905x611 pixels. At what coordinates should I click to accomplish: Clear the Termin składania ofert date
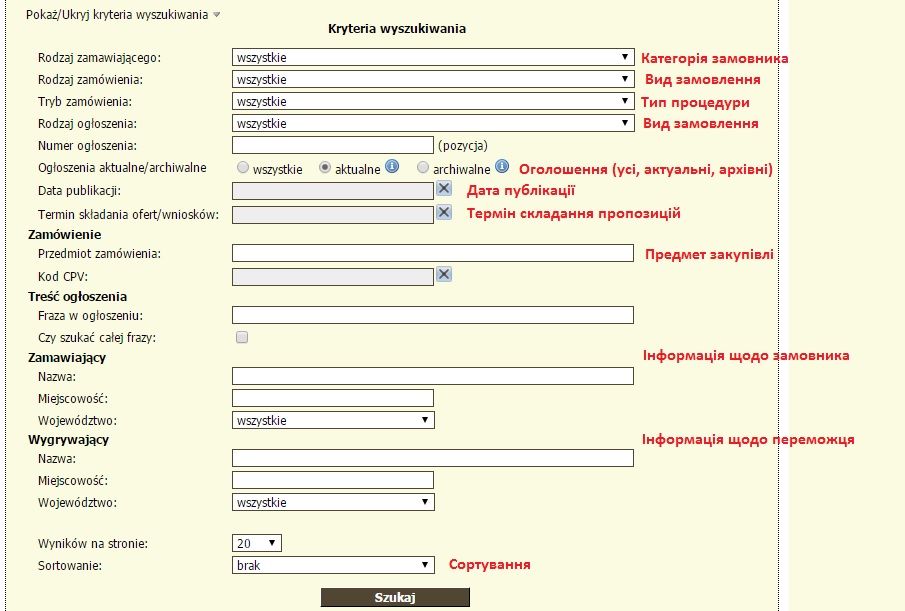[x=444, y=213]
